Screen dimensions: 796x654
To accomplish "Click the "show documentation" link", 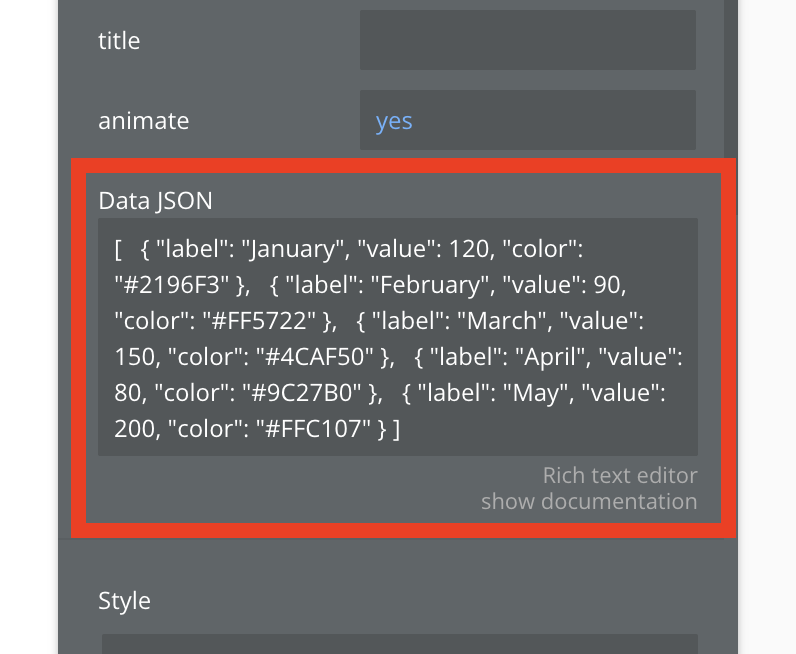I will [588, 501].
